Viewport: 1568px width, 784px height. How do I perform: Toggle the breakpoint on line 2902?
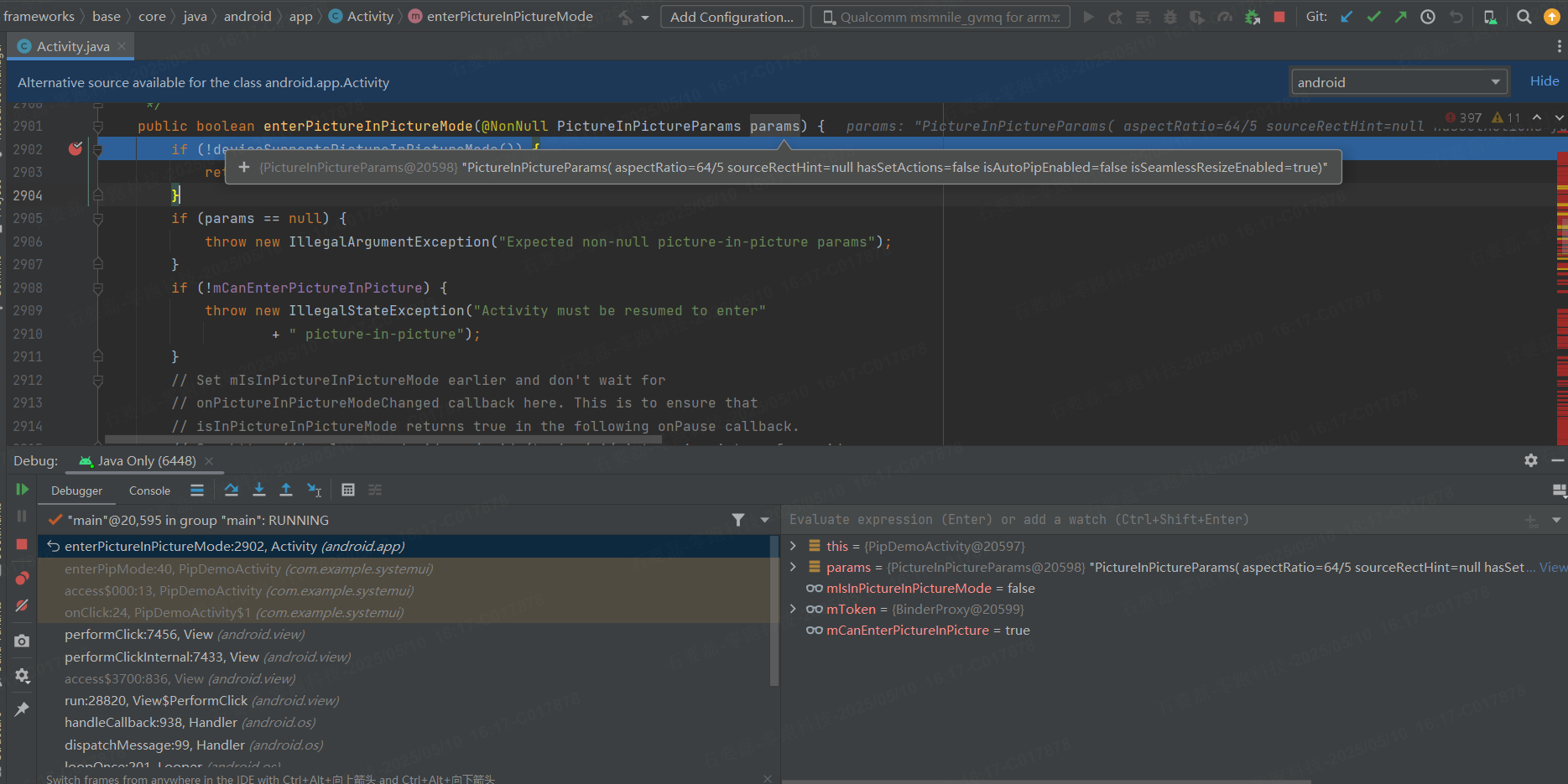(76, 149)
